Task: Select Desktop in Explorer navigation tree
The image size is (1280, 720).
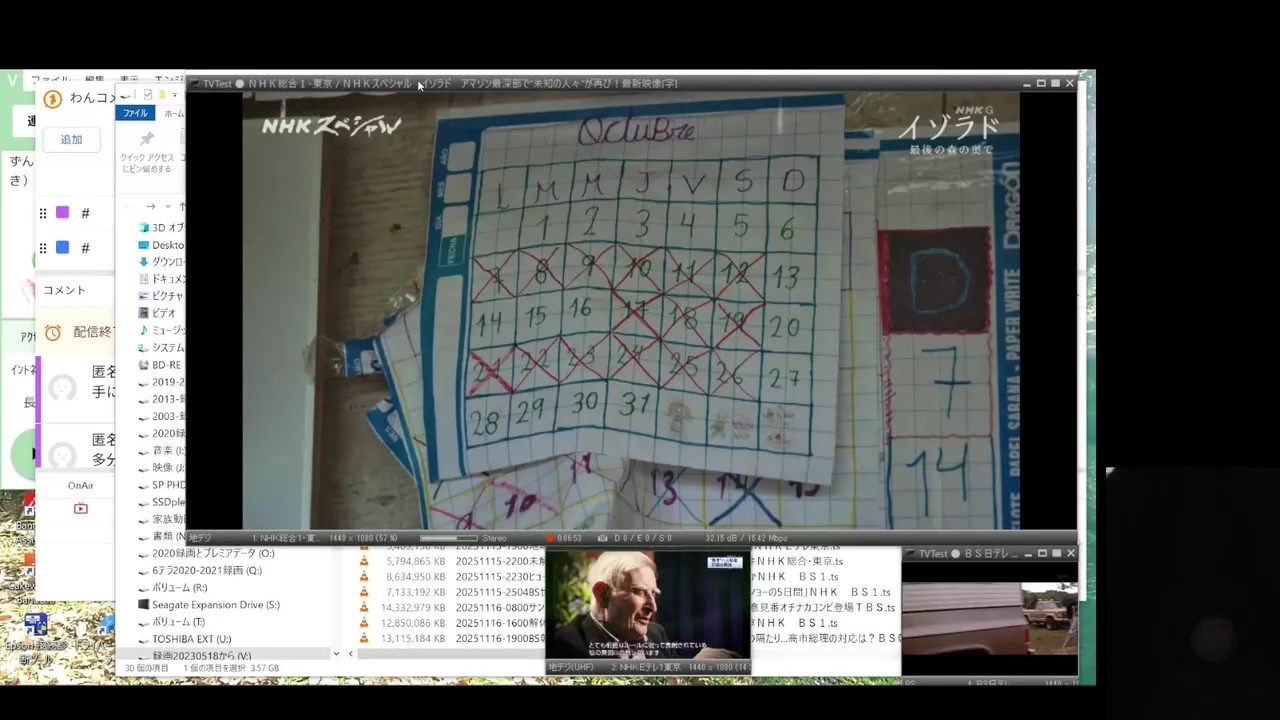Action: click(160, 245)
